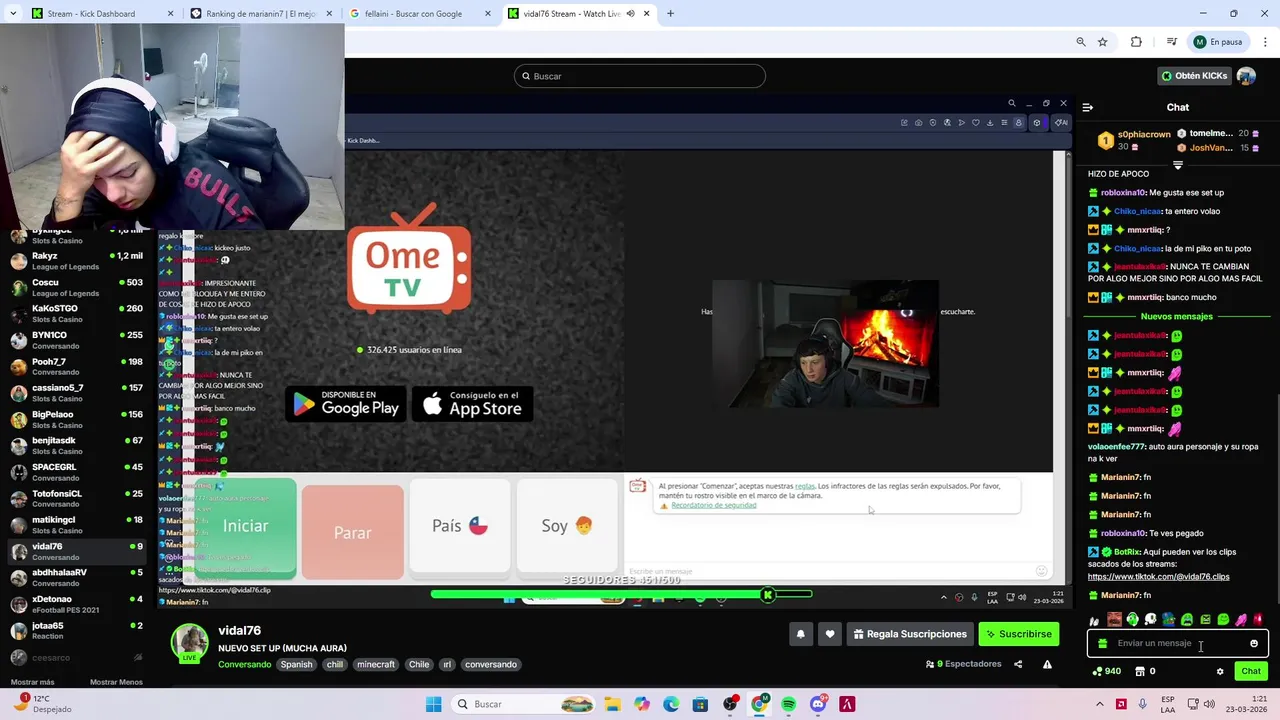Image resolution: width=1280 pixels, height=720 pixels.
Task: Click the Obtén KICKs button
Action: click(x=1194, y=76)
